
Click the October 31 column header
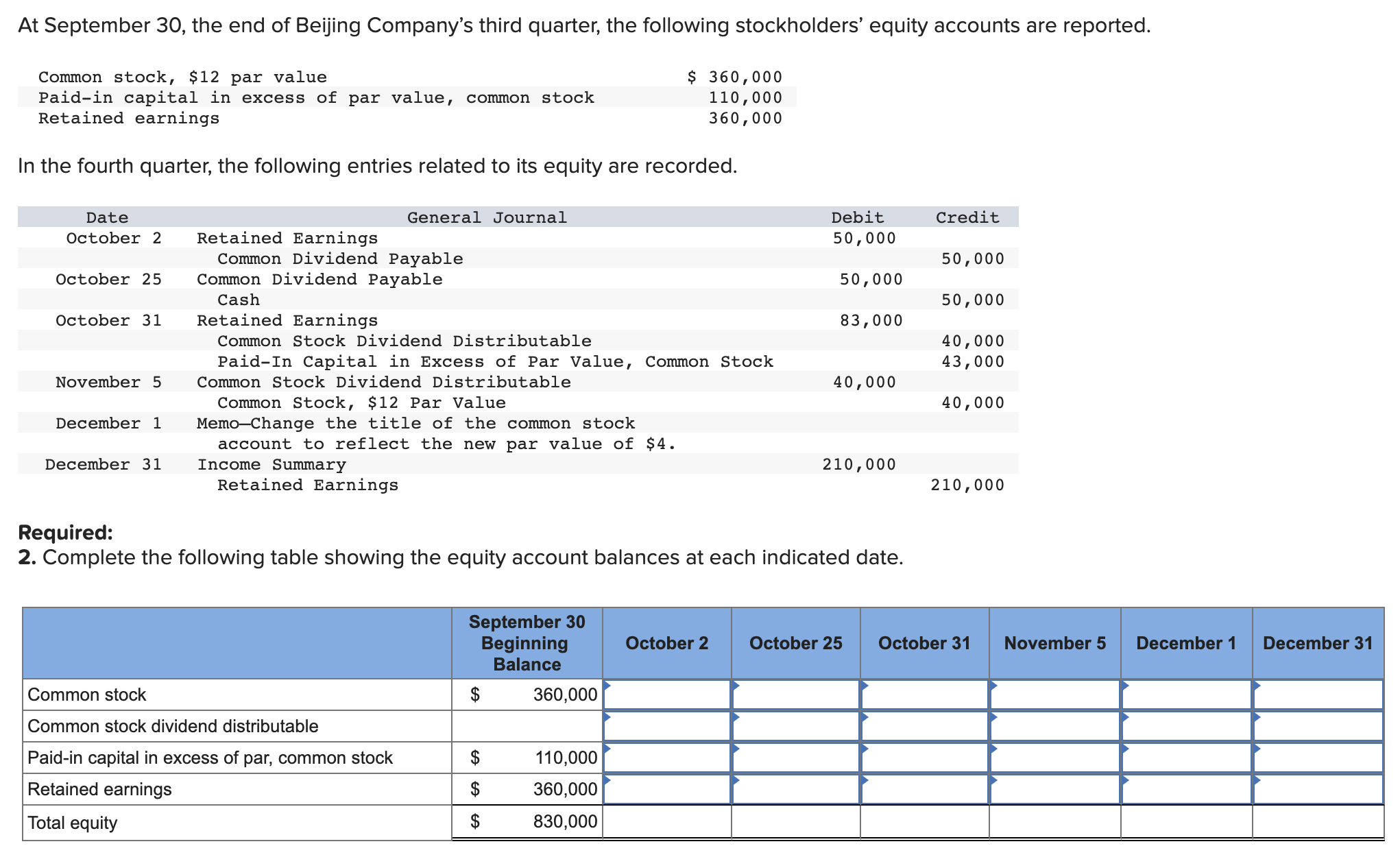pyautogui.click(x=924, y=643)
